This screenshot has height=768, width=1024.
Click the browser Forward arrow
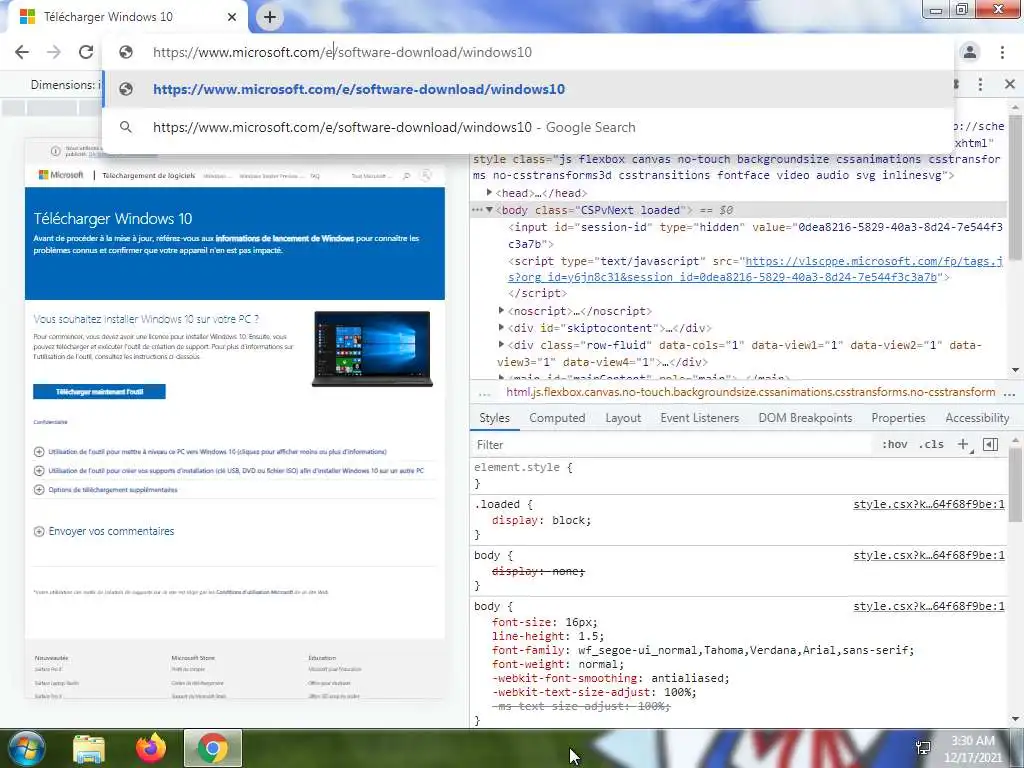pyautogui.click(x=54, y=52)
